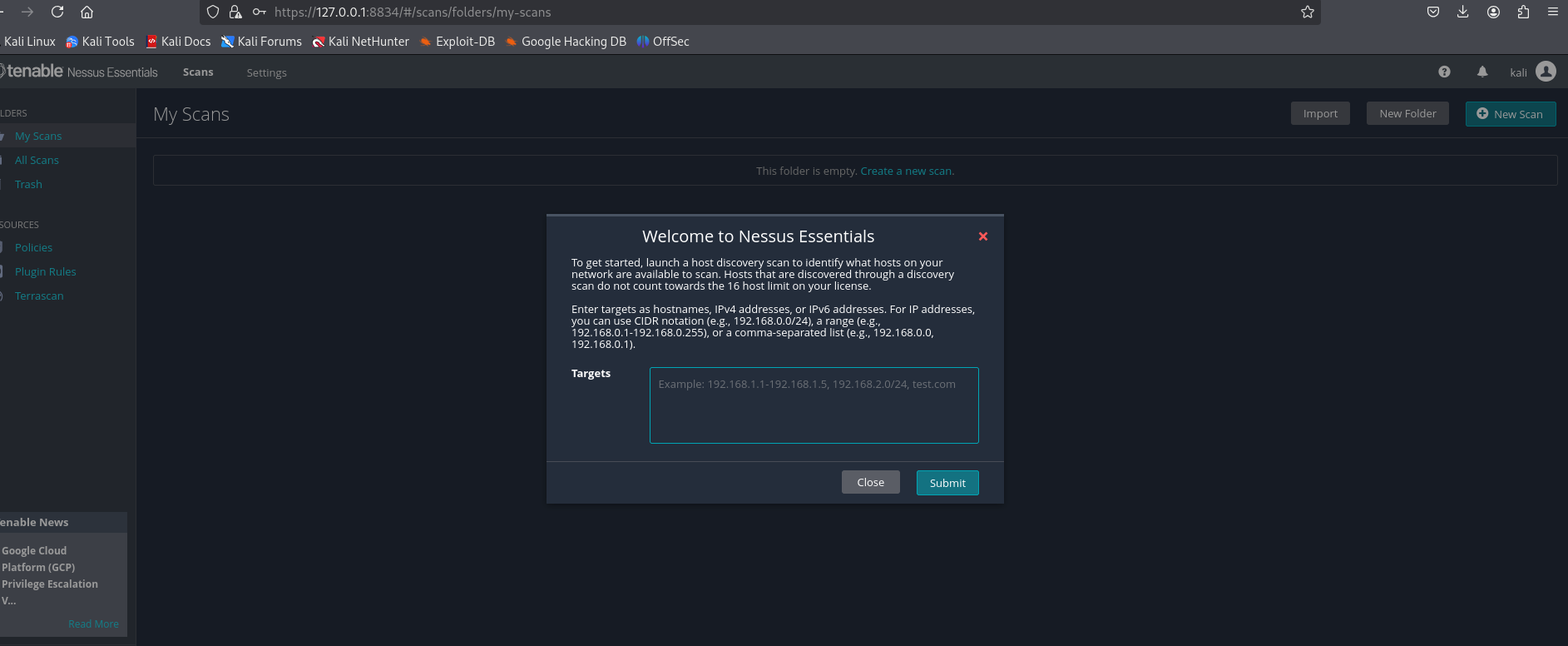Screen dimensions: 1568x646
Task: Open Kali Docs bookmark
Action: tap(178, 42)
